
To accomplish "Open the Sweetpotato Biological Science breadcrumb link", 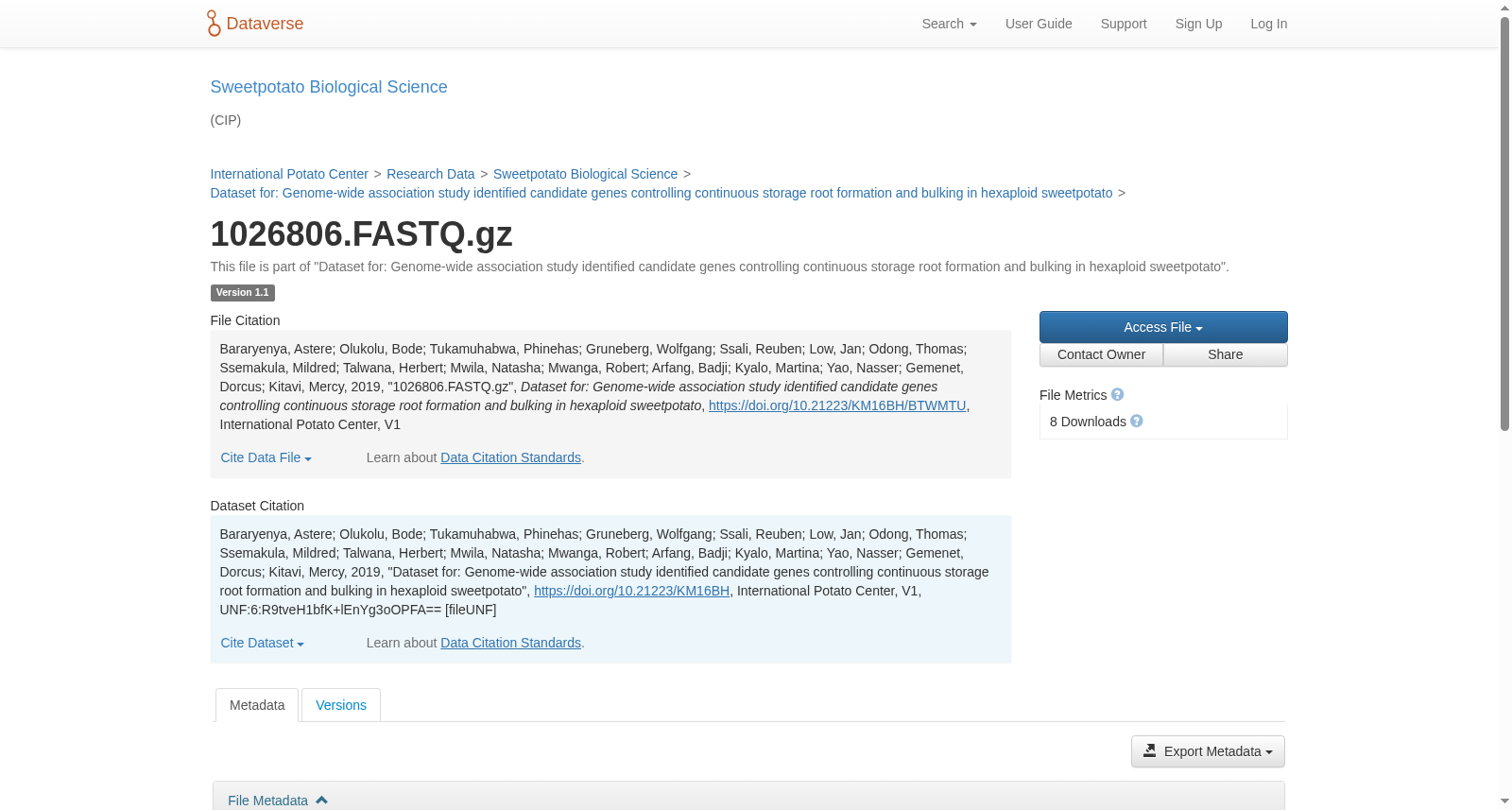I will [x=586, y=174].
